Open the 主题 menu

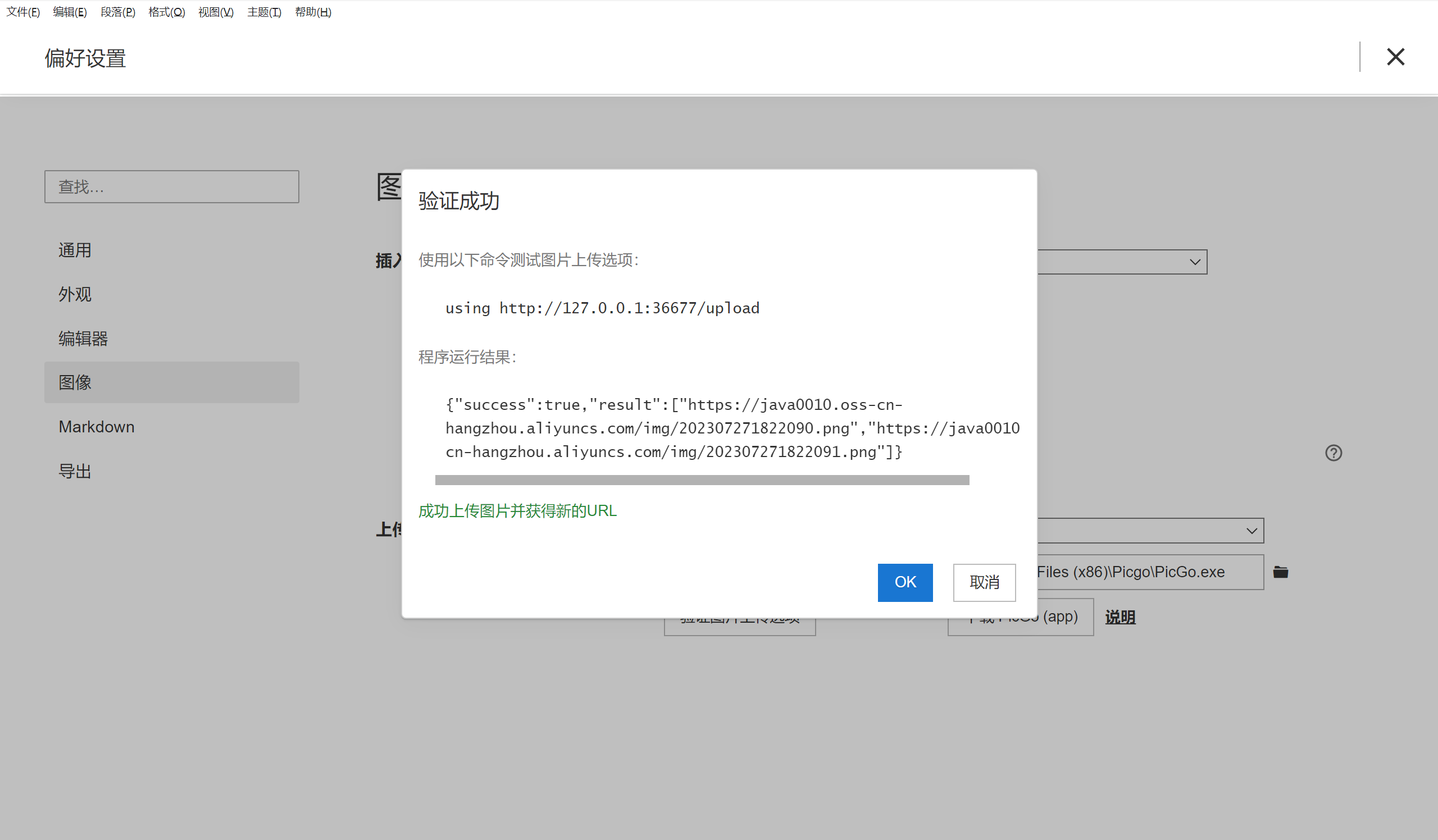263,12
